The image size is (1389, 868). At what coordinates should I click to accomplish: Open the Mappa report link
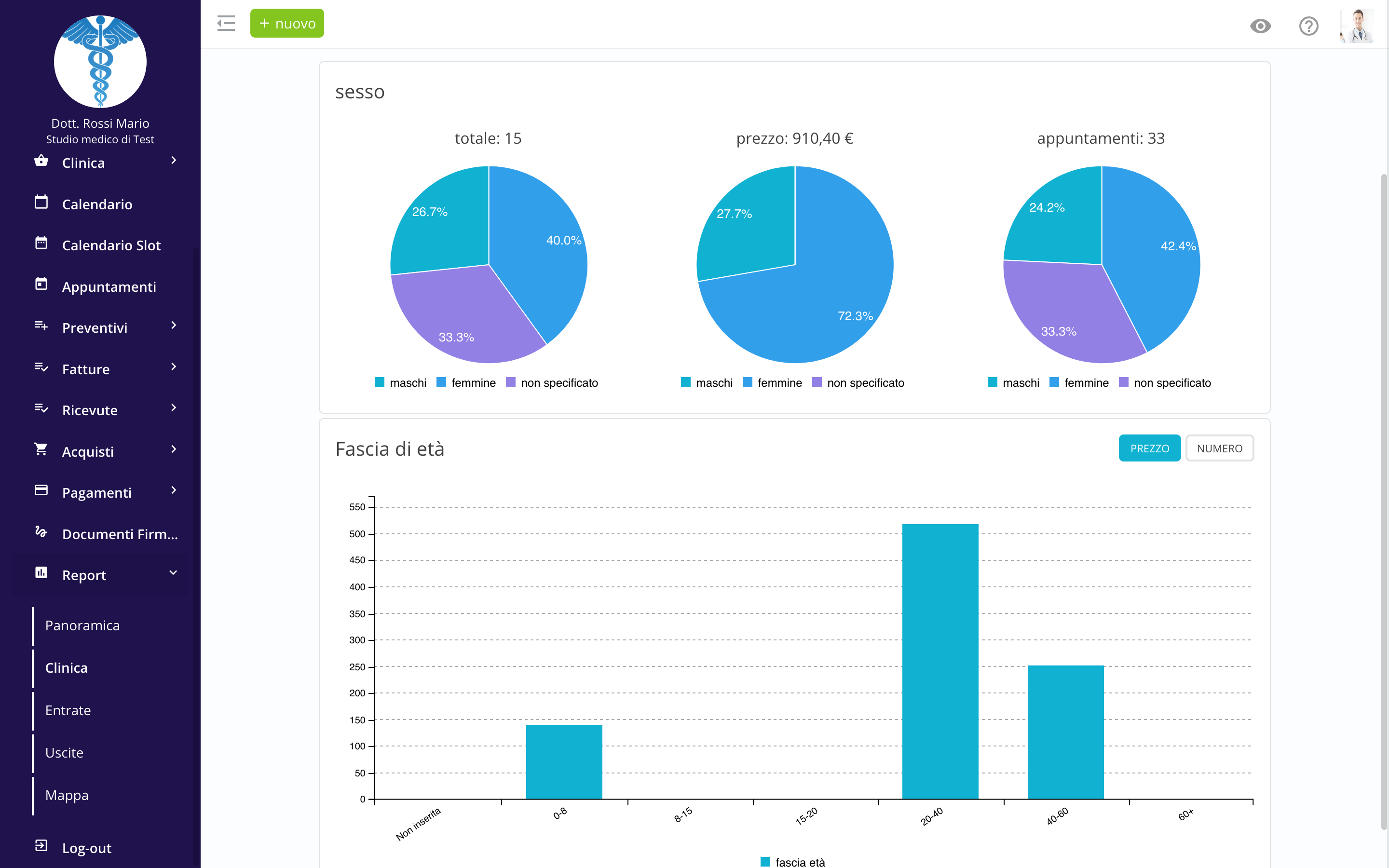pyautogui.click(x=67, y=795)
